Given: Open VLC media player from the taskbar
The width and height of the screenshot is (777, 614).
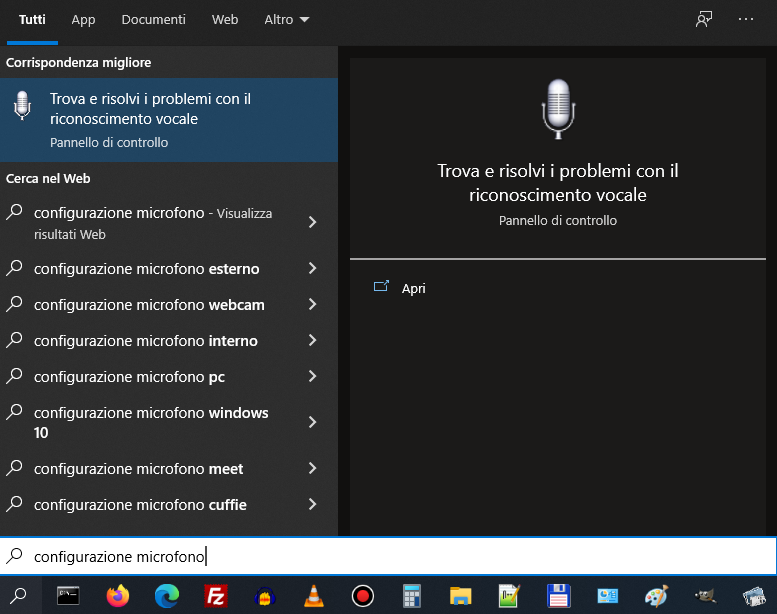Looking at the screenshot, I should pyautogui.click(x=314, y=596).
